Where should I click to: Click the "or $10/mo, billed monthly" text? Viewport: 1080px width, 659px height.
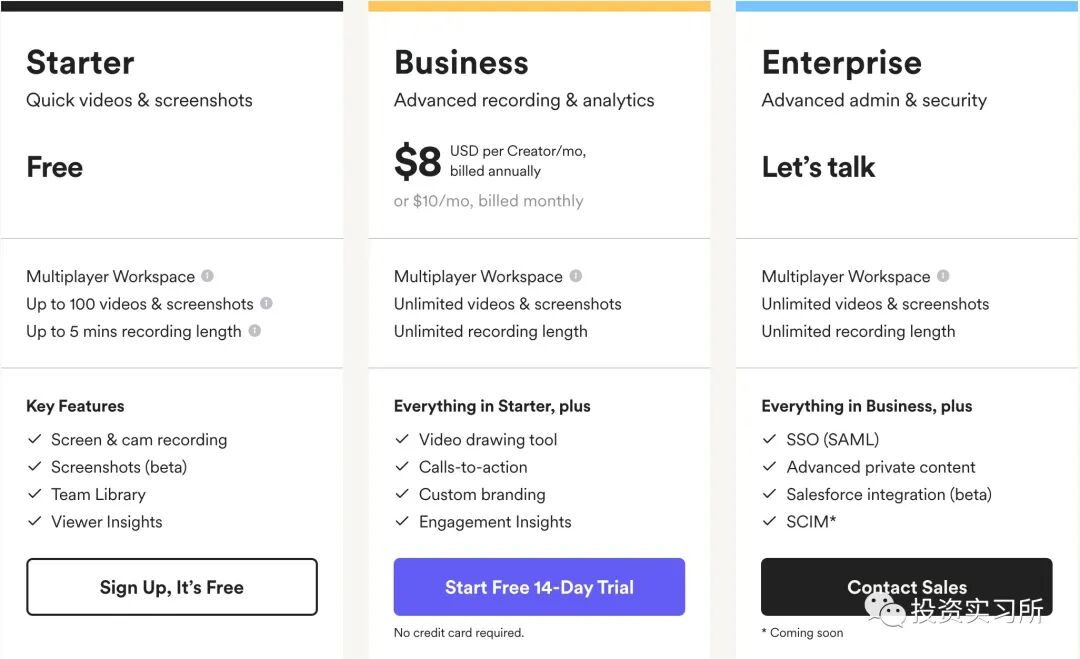point(488,201)
